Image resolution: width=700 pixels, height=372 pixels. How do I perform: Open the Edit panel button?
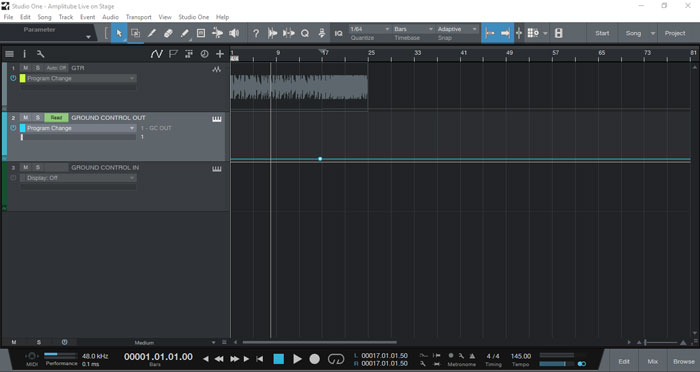(624, 361)
